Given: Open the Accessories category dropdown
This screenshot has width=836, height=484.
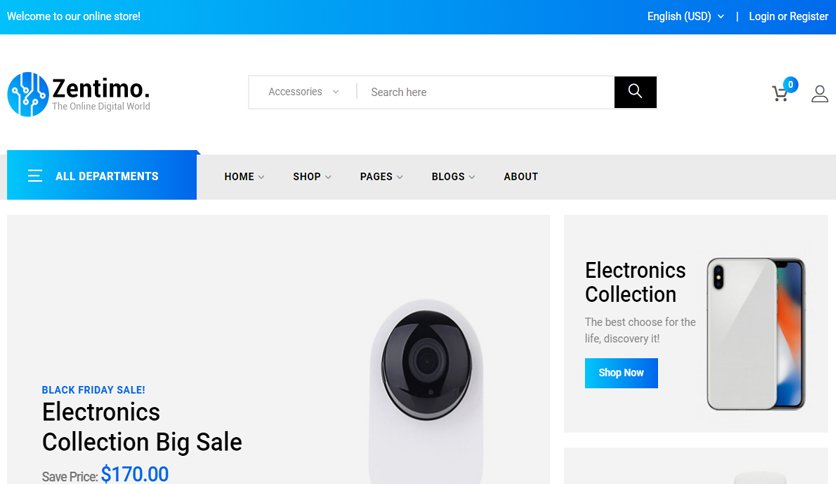Looking at the screenshot, I should tap(303, 92).
